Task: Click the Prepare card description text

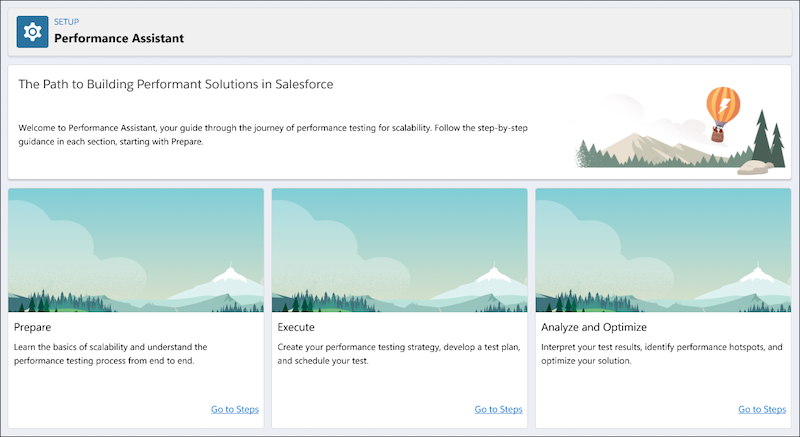Action: coord(125,353)
